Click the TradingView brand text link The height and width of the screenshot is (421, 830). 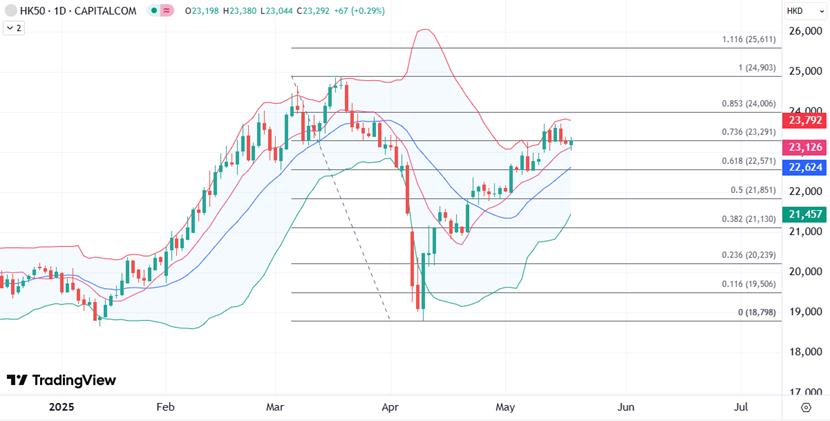74,380
